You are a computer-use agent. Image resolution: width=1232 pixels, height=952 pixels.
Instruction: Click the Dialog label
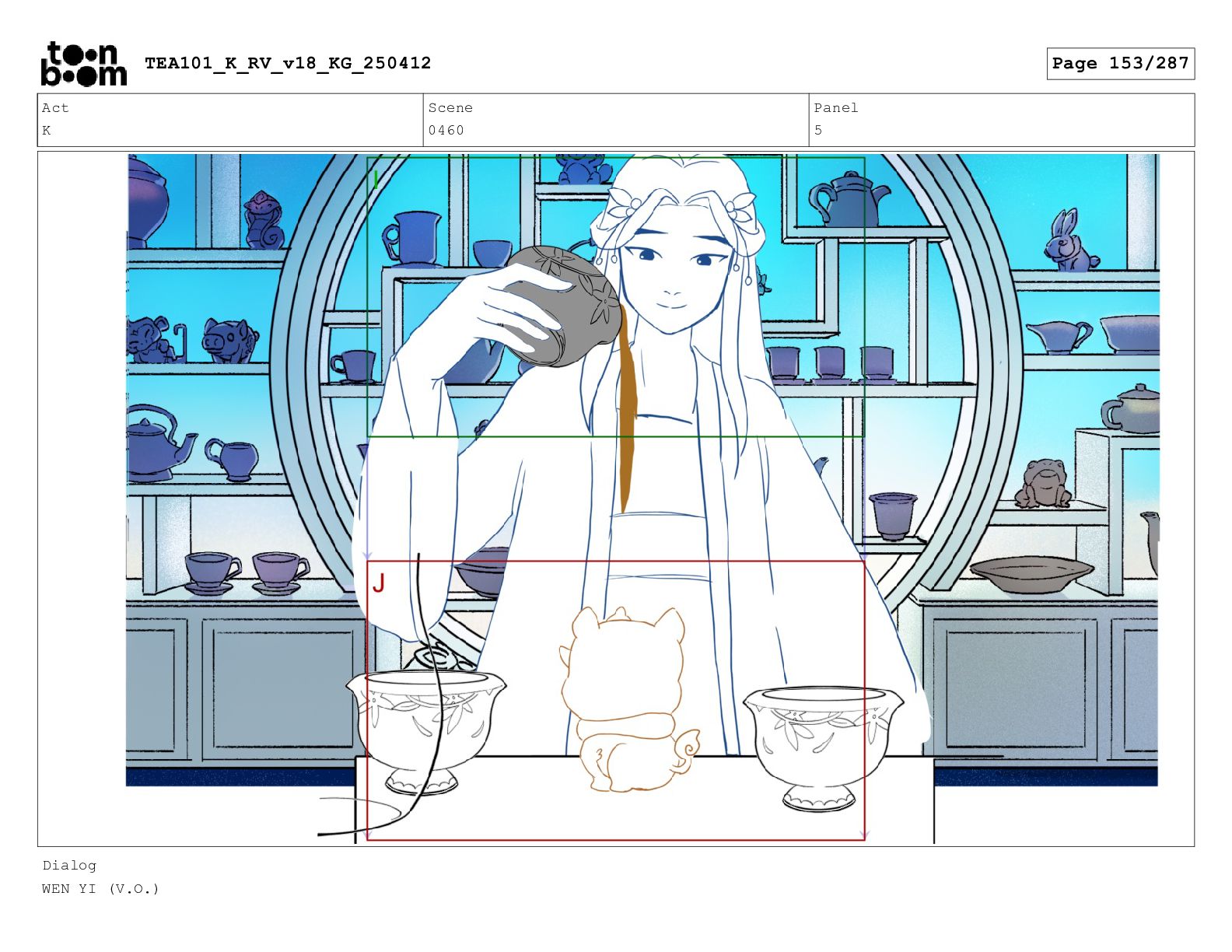pos(69,866)
